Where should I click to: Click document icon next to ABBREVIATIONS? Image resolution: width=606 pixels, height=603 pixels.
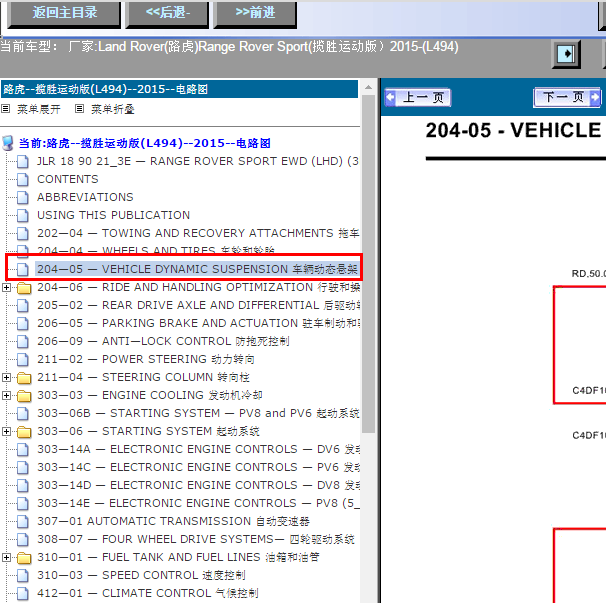coord(23,198)
